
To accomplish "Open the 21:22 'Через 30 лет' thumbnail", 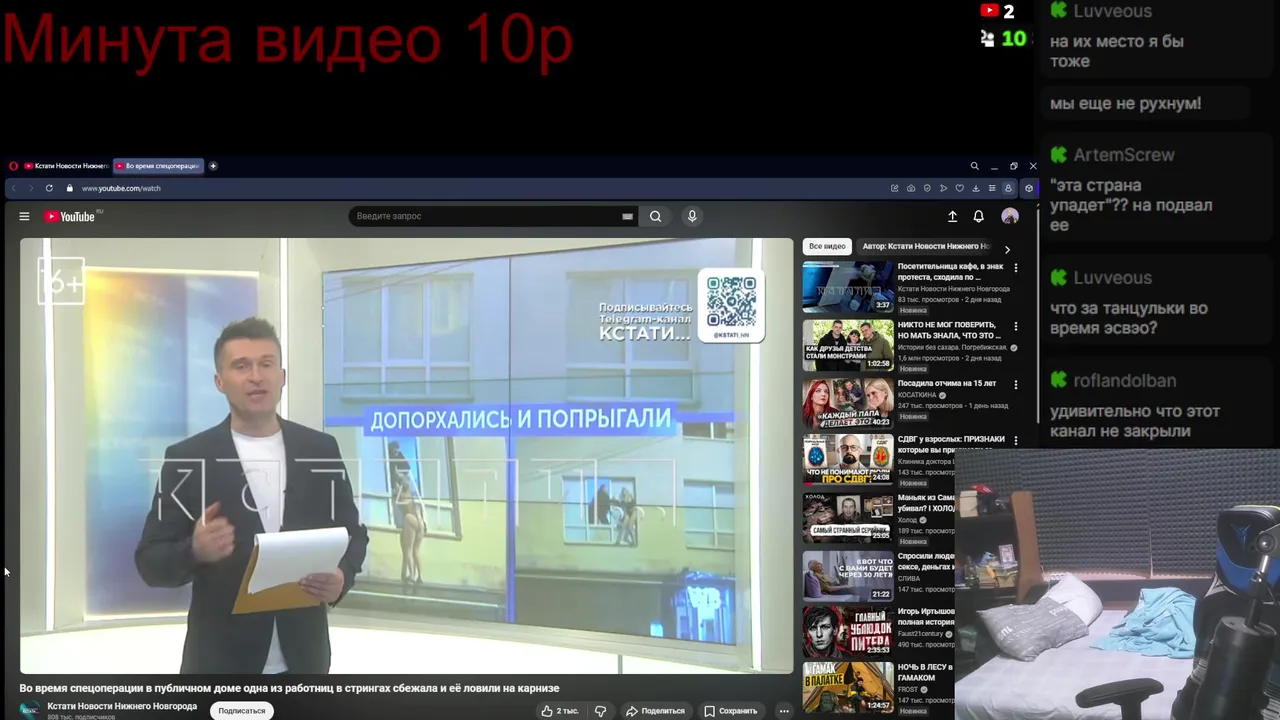I will [x=848, y=575].
